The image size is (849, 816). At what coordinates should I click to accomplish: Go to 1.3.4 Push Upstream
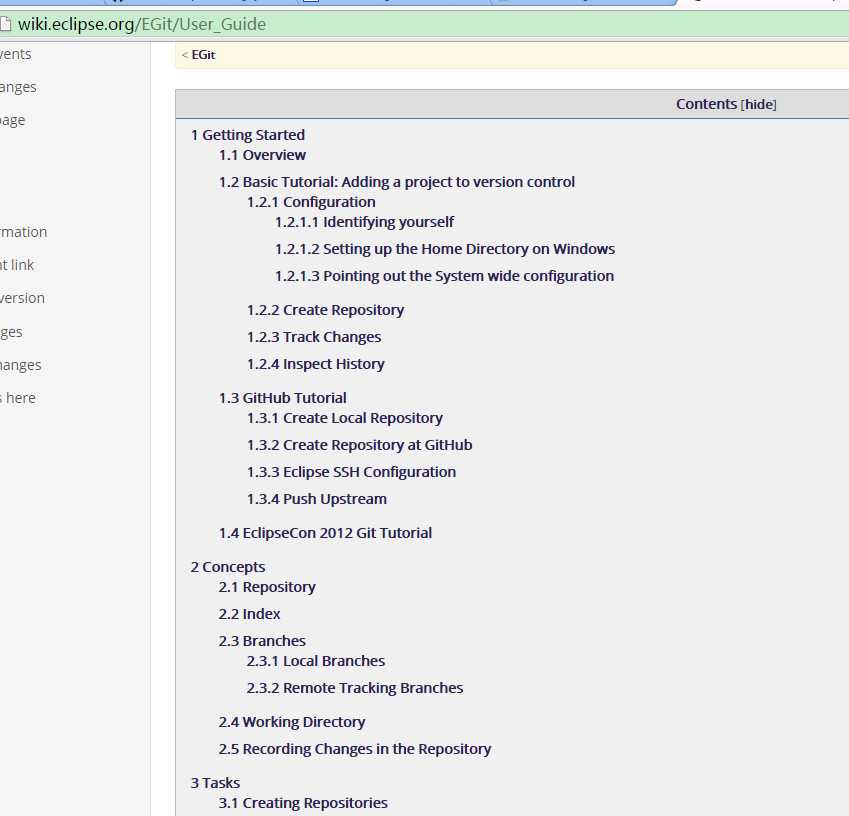pos(316,499)
